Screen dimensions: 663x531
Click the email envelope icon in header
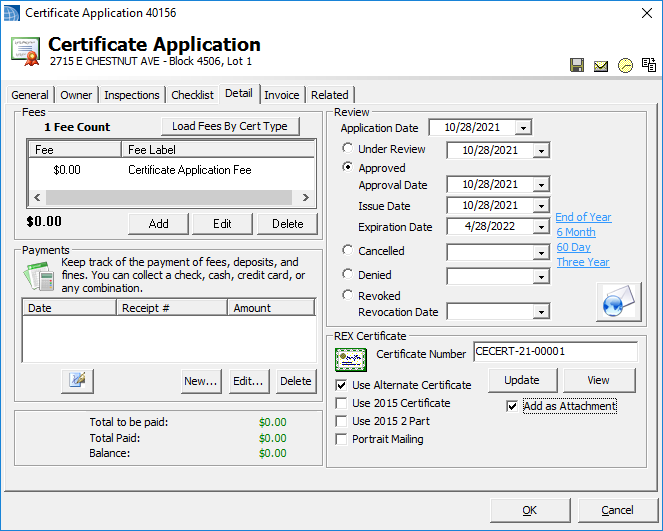[601, 66]
